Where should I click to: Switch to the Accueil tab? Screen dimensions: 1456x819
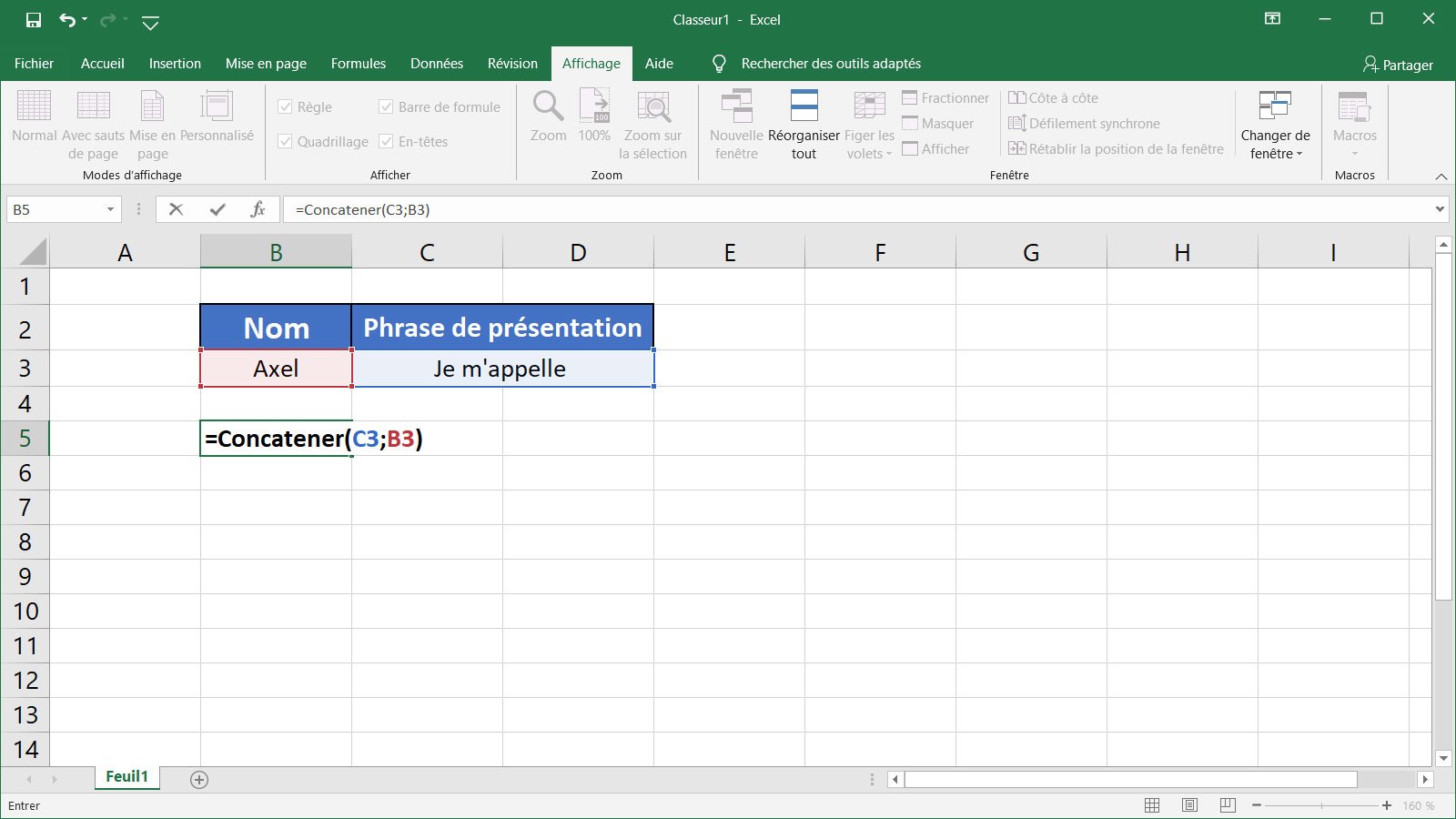(102, 64)
